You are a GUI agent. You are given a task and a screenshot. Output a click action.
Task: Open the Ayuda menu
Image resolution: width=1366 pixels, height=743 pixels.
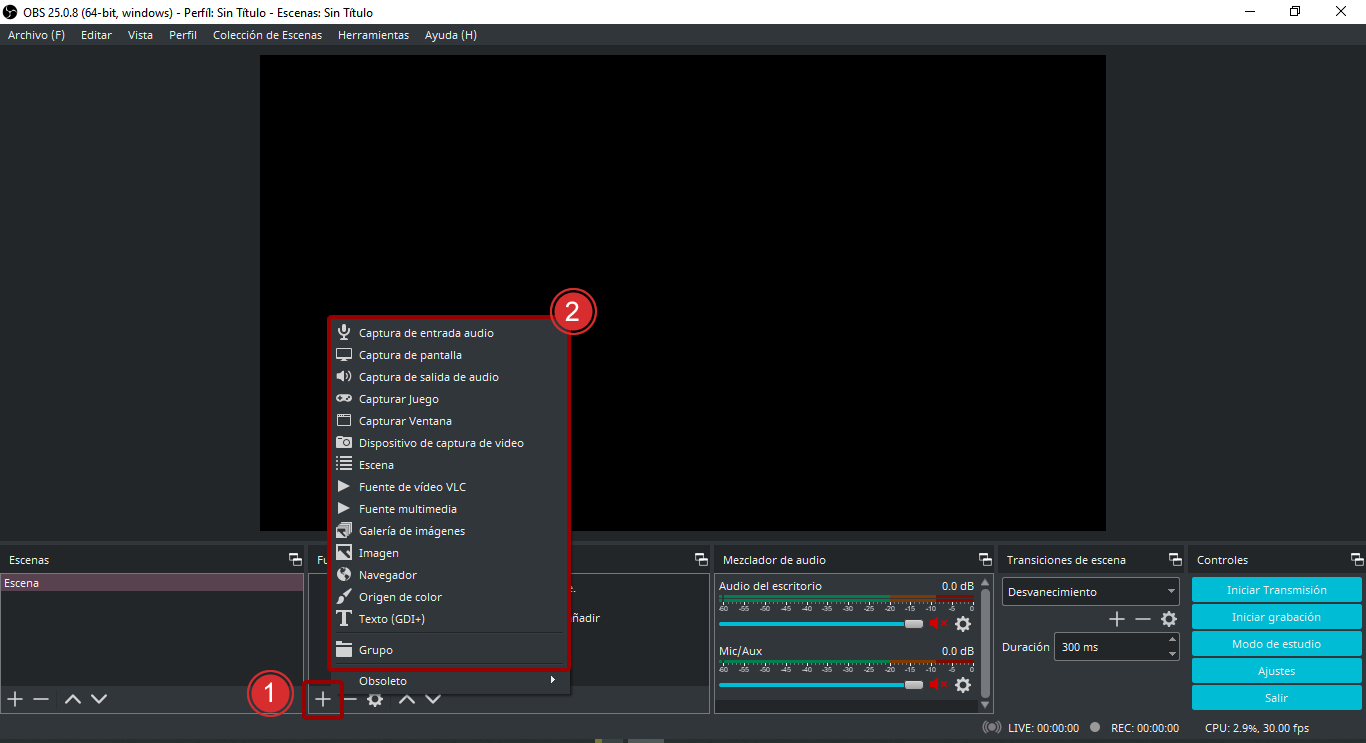click(x=450, y=35)
